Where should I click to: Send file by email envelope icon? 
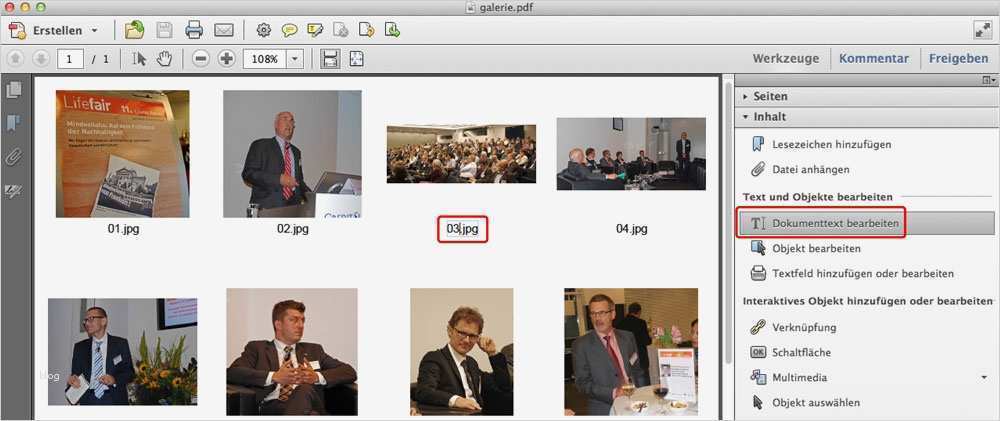pos(223,30)
